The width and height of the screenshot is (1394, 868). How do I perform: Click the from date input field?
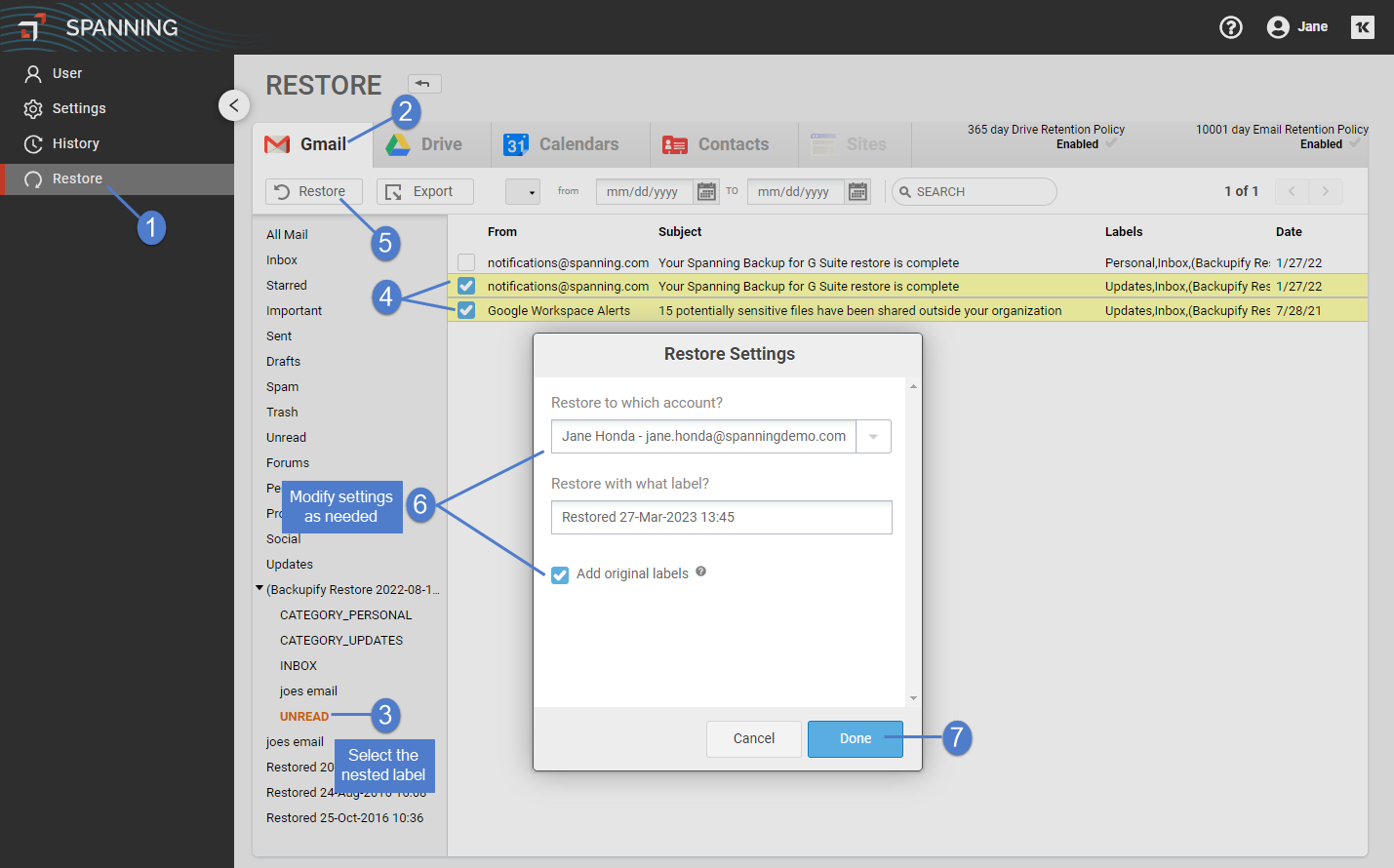pos(645,191)
